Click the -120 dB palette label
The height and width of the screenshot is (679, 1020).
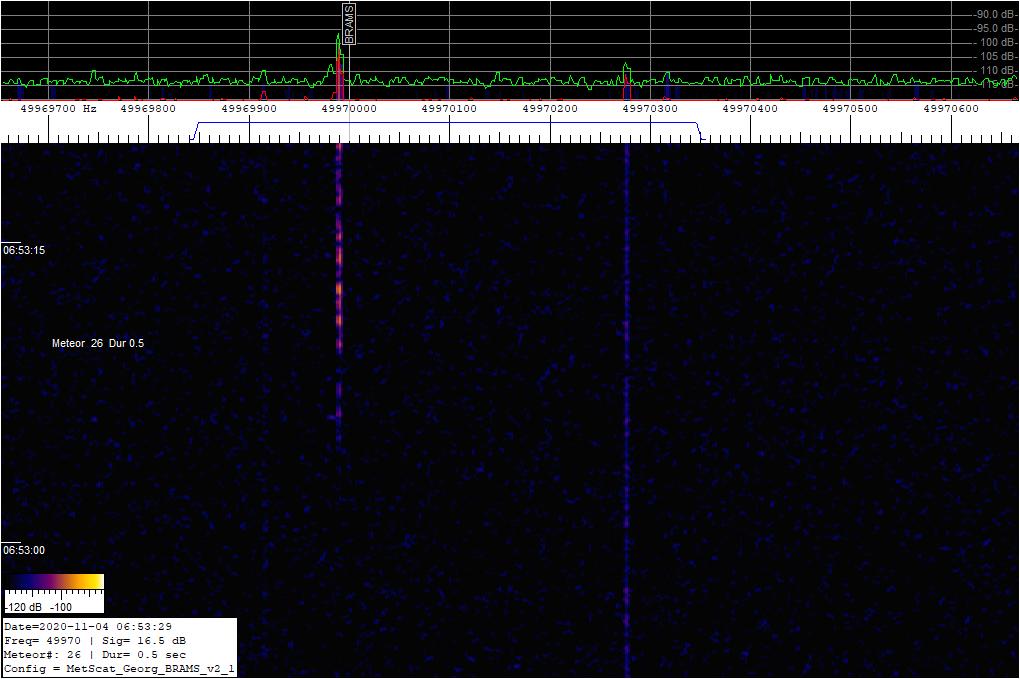coord(23,607)
